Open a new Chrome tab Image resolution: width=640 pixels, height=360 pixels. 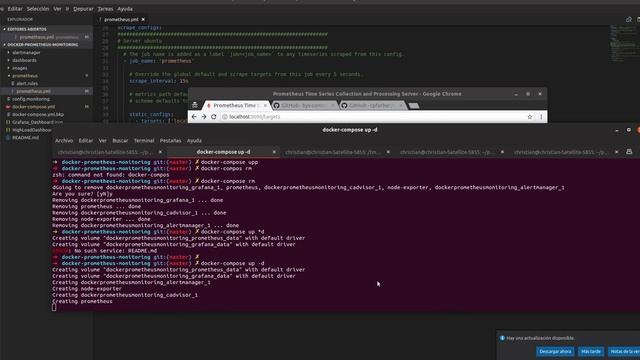pos(413,106)
